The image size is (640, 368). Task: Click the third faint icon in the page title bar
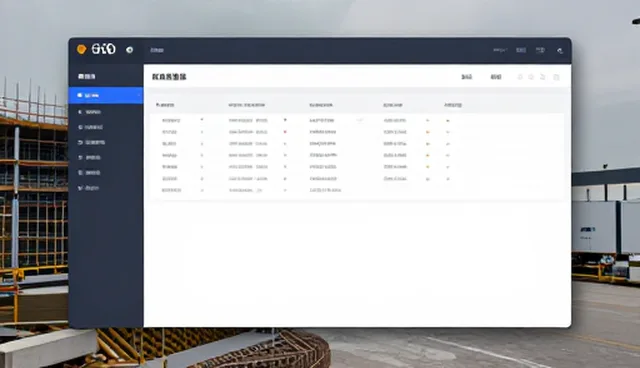coord(542,77)
